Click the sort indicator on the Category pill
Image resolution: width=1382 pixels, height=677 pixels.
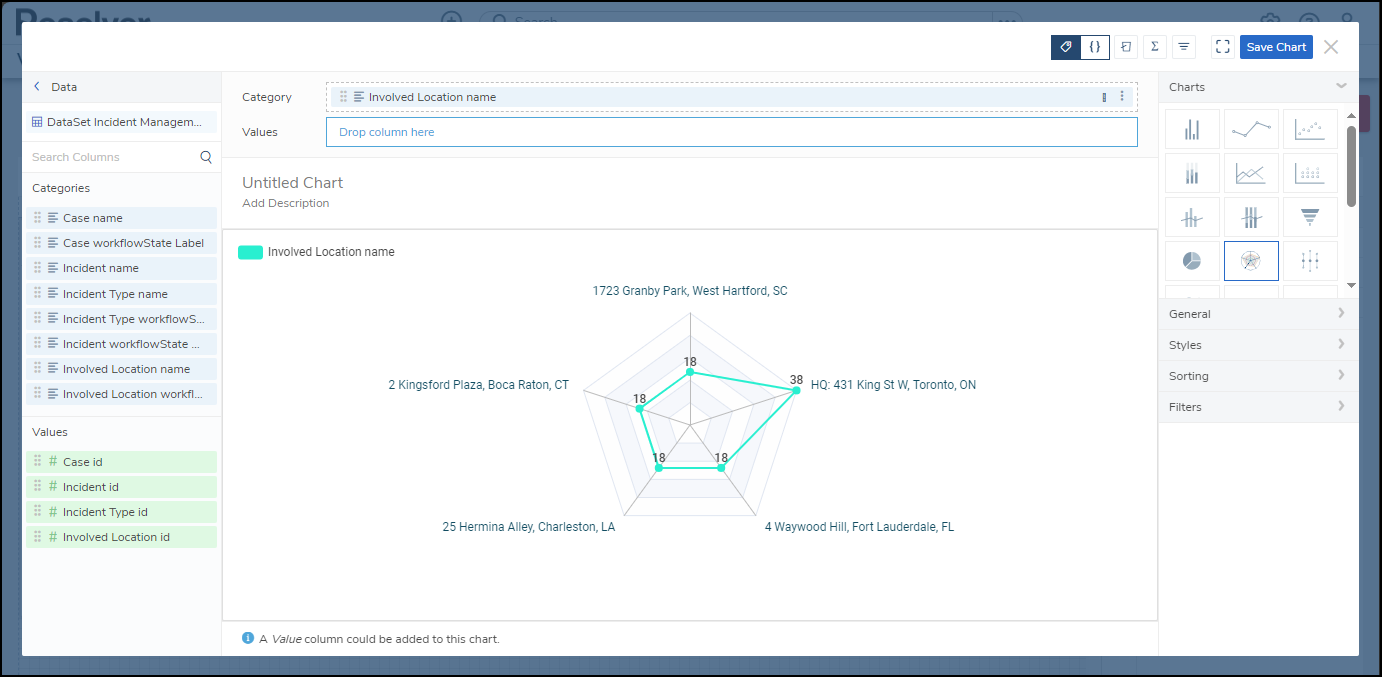[x=1104, y=97]
